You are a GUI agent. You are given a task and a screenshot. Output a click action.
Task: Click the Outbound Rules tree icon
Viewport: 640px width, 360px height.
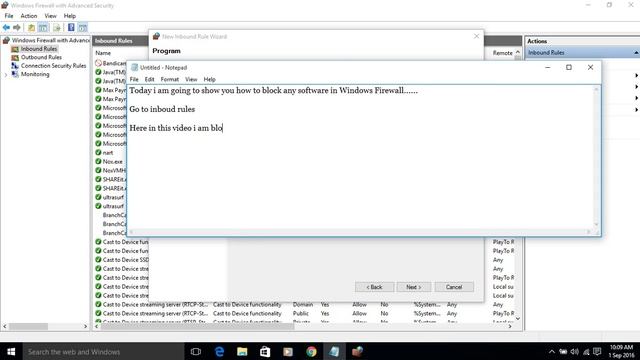coord(15,58)
